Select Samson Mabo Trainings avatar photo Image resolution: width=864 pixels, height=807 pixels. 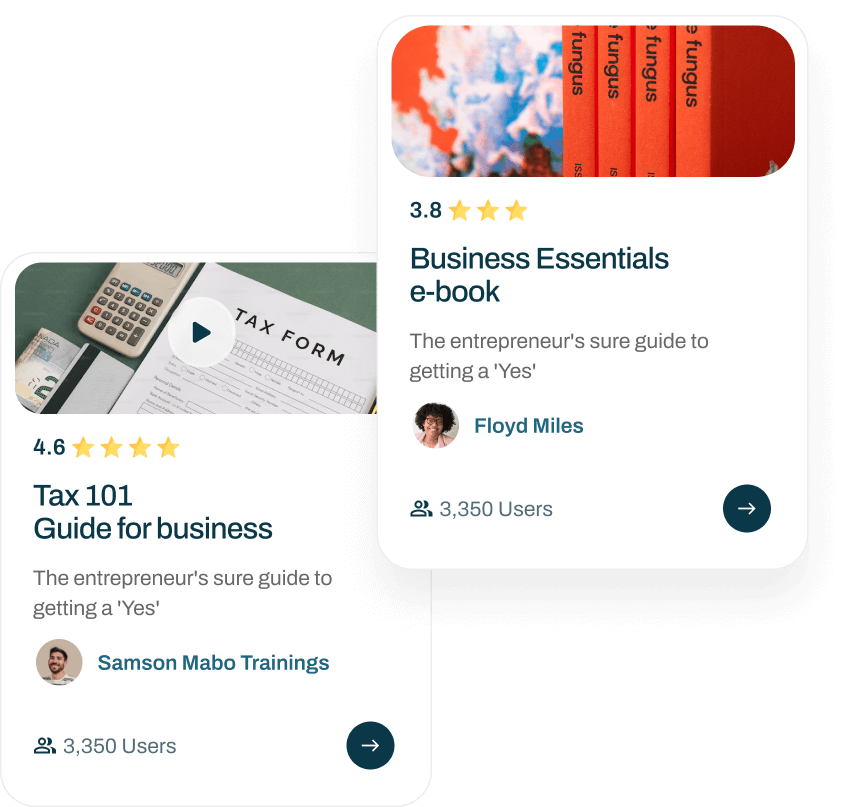pos(59,662)
